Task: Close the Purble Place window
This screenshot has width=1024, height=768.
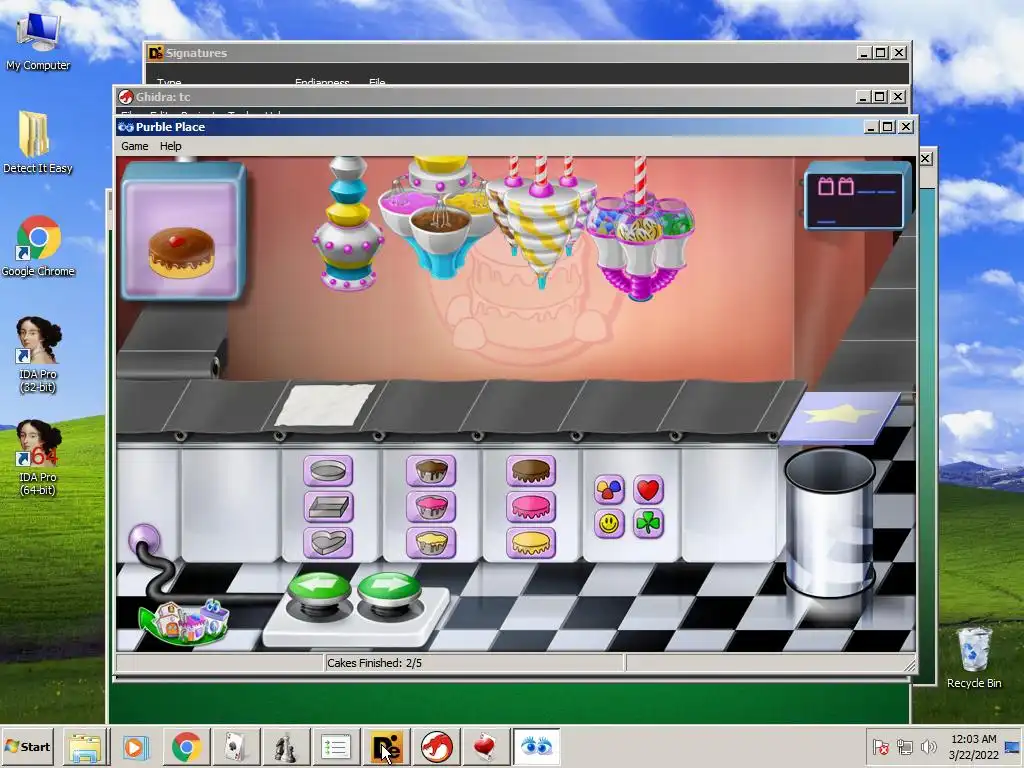Action: tap(906, 127)
